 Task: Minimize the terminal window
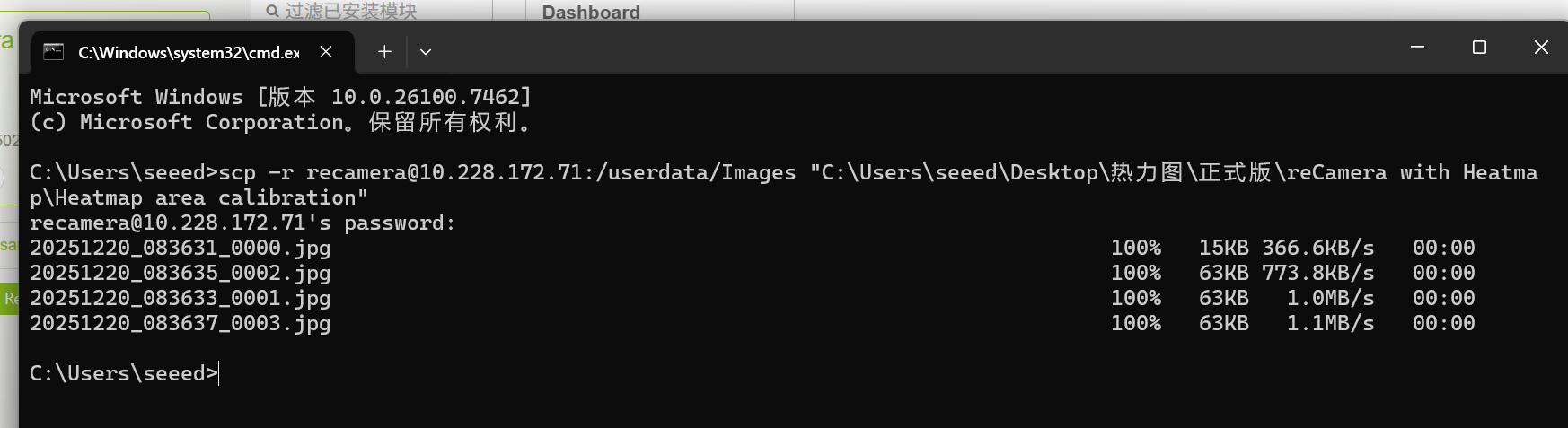pos(1417,48)
